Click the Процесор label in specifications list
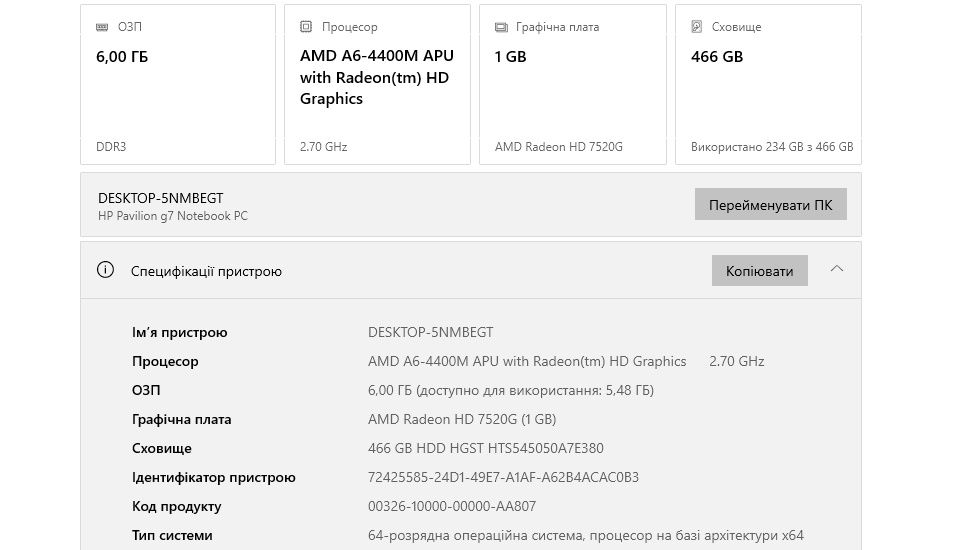Screen dimensions: 960x550 (165, 361)
